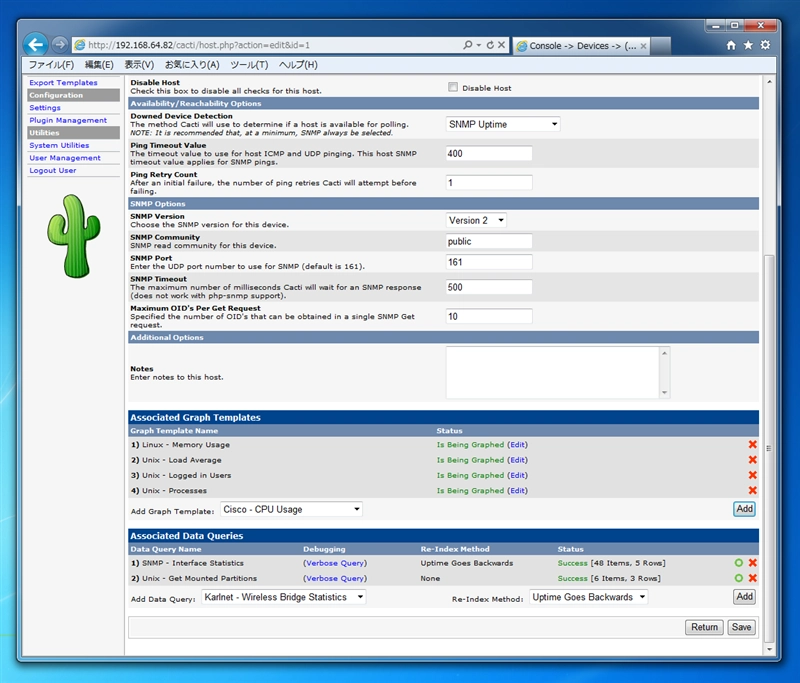Open Favorites star icon

point(748,45)
